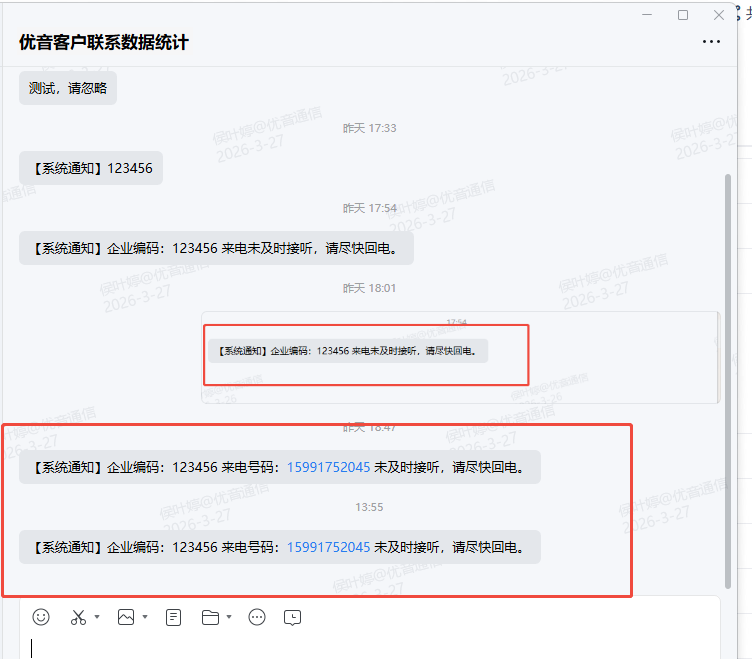Expand the folder options dropdown arrow

pyautogui.click(x=229, y=617)
